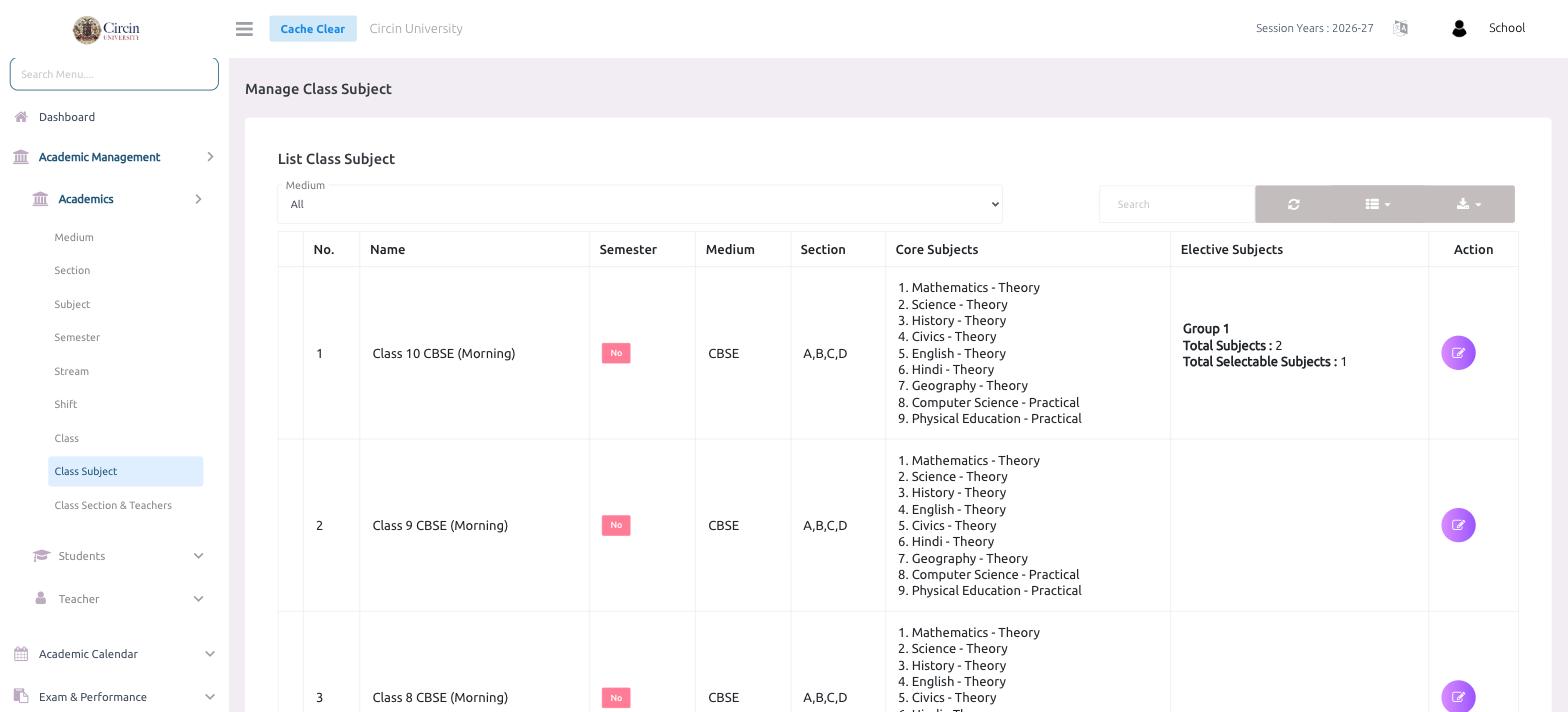Click the Group 1 elective text

tap(1206, 329)
